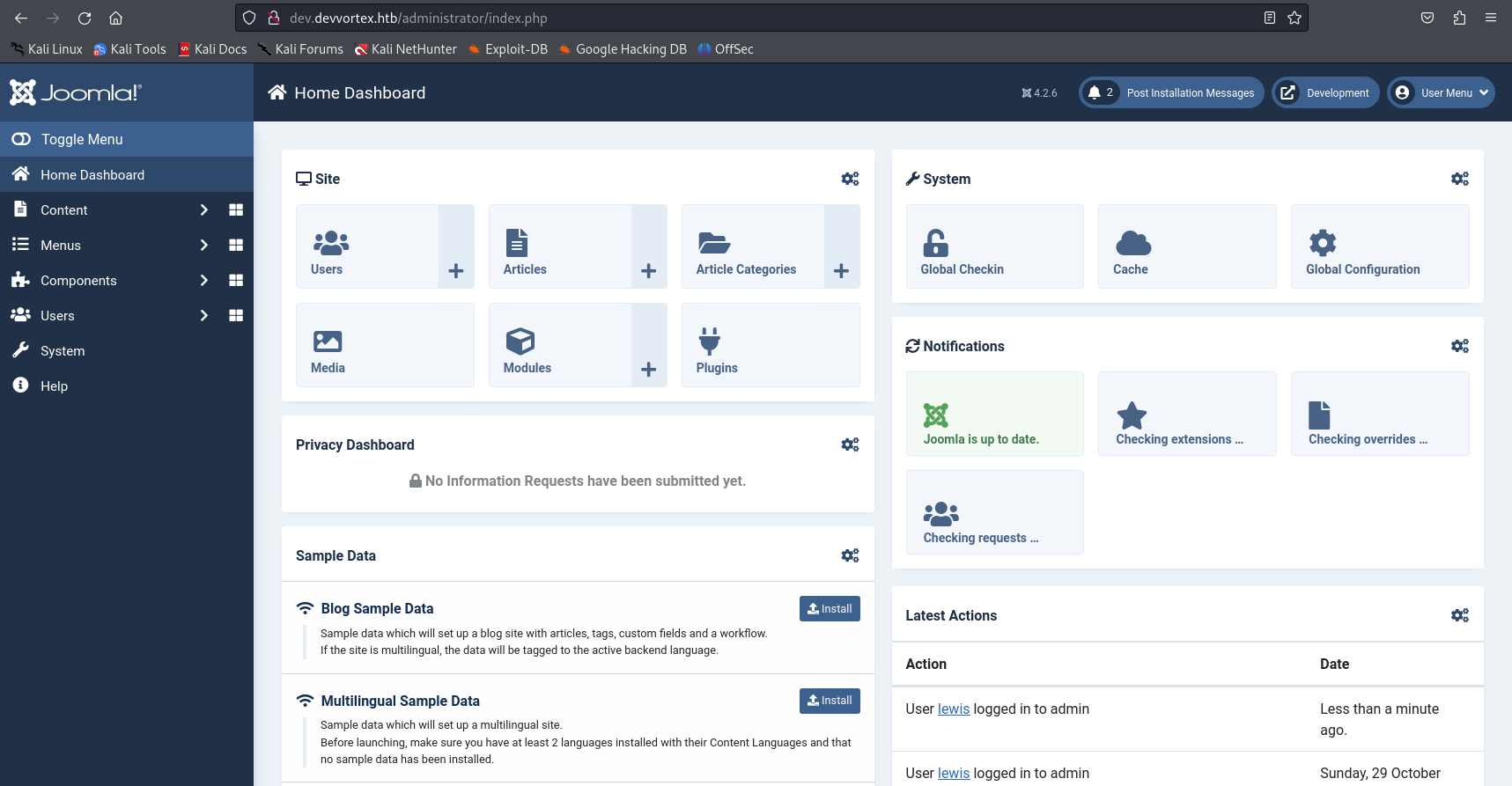Open the Users quick icon tile
Viewport: 1512px width, 786px height.
pyautogui.click(x=367, y=246)
